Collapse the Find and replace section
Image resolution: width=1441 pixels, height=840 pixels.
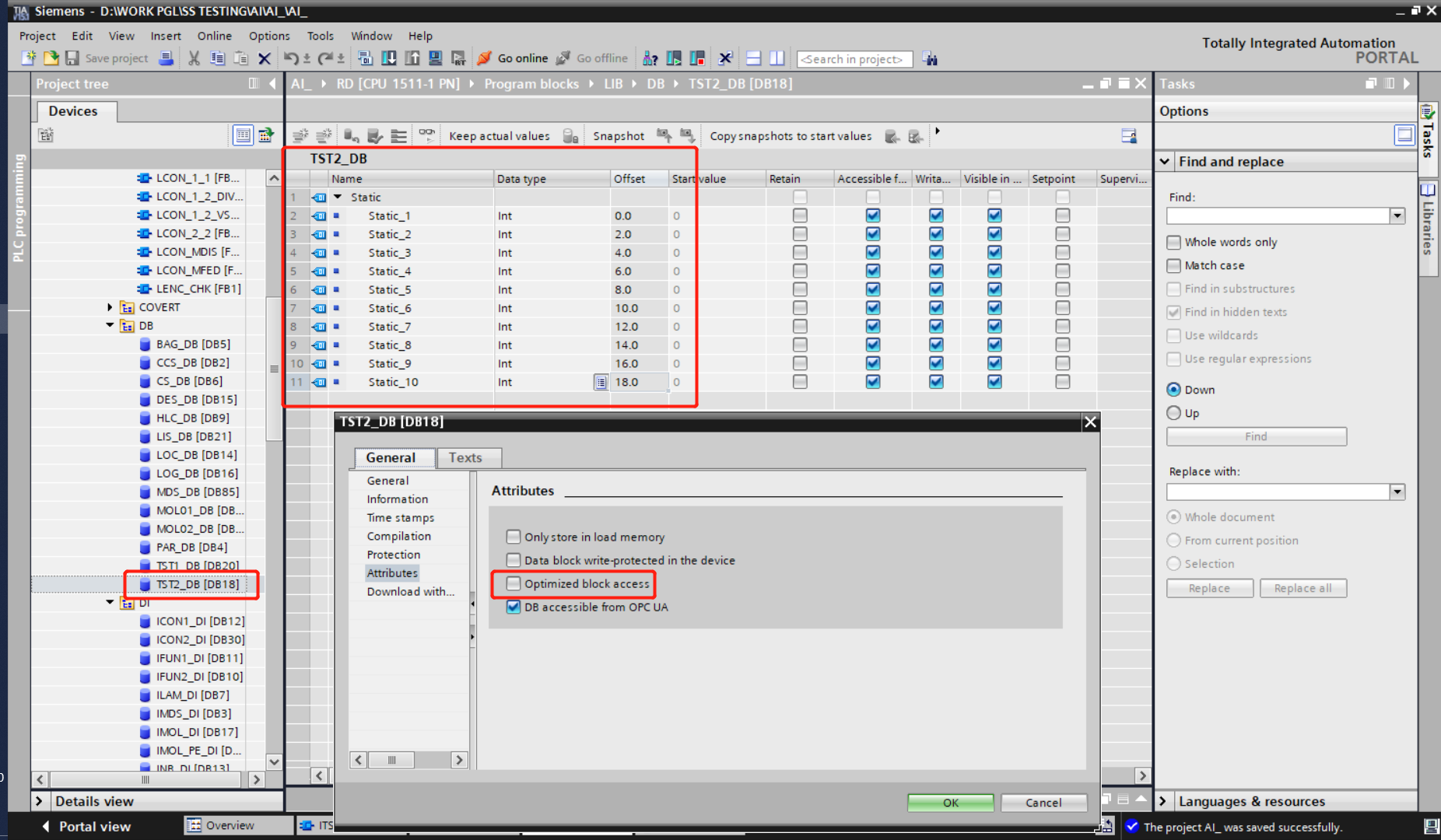tap(1165, 162)
